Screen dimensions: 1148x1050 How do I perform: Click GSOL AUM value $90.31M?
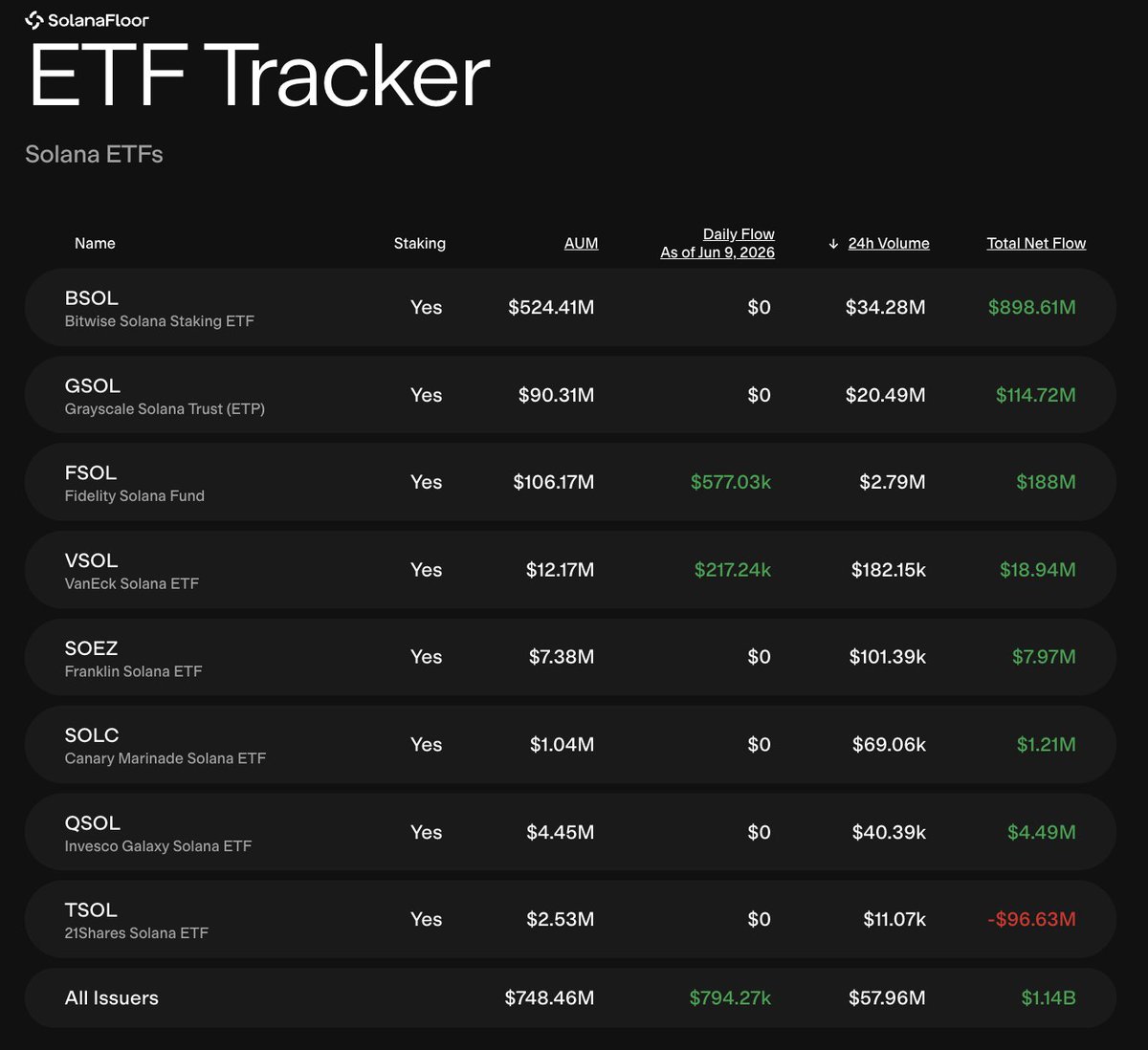pos(556,395)
